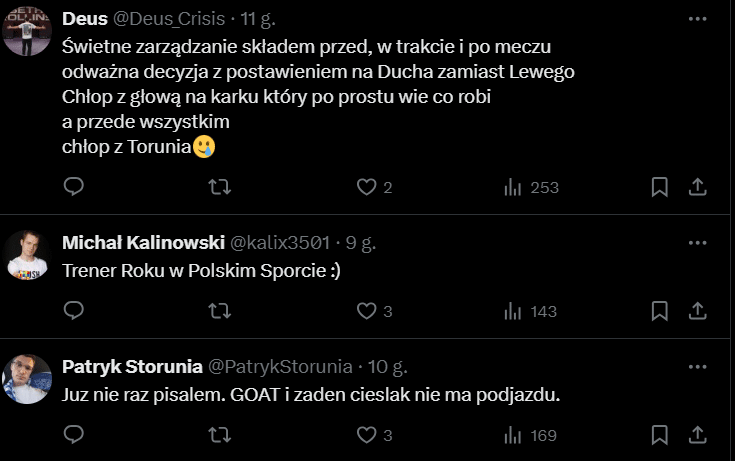Bookmark Patryk Storunia's tweet
The image size is (735, 461).
coord(660,435)
